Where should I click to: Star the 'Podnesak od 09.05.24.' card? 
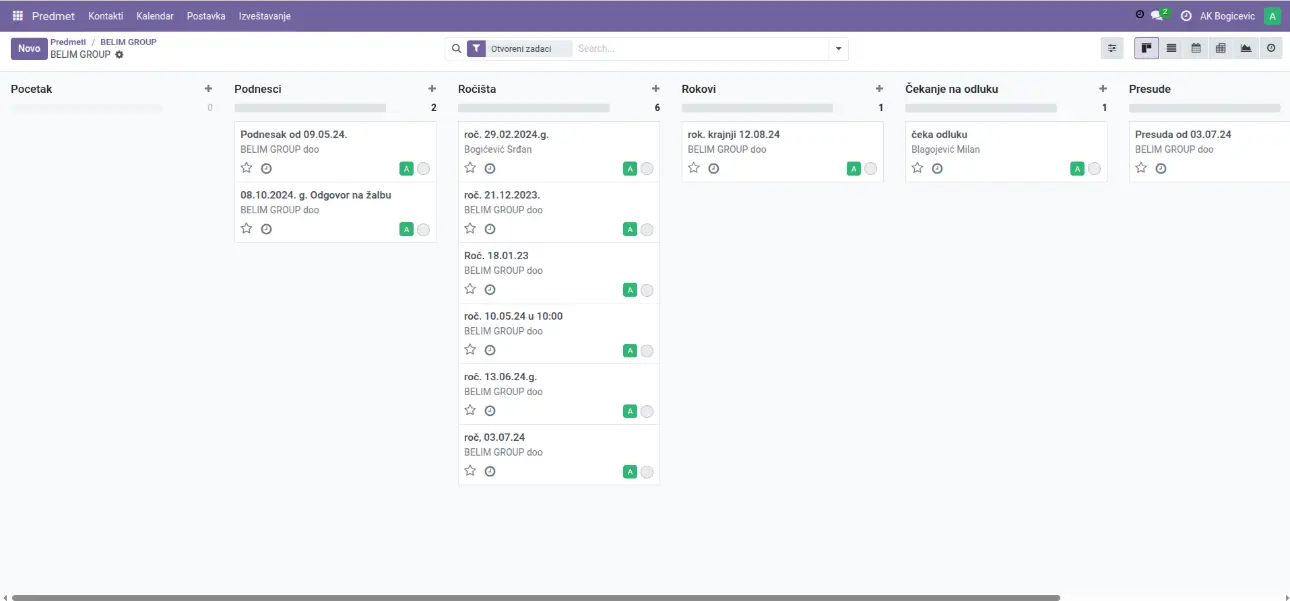(247, 168)
